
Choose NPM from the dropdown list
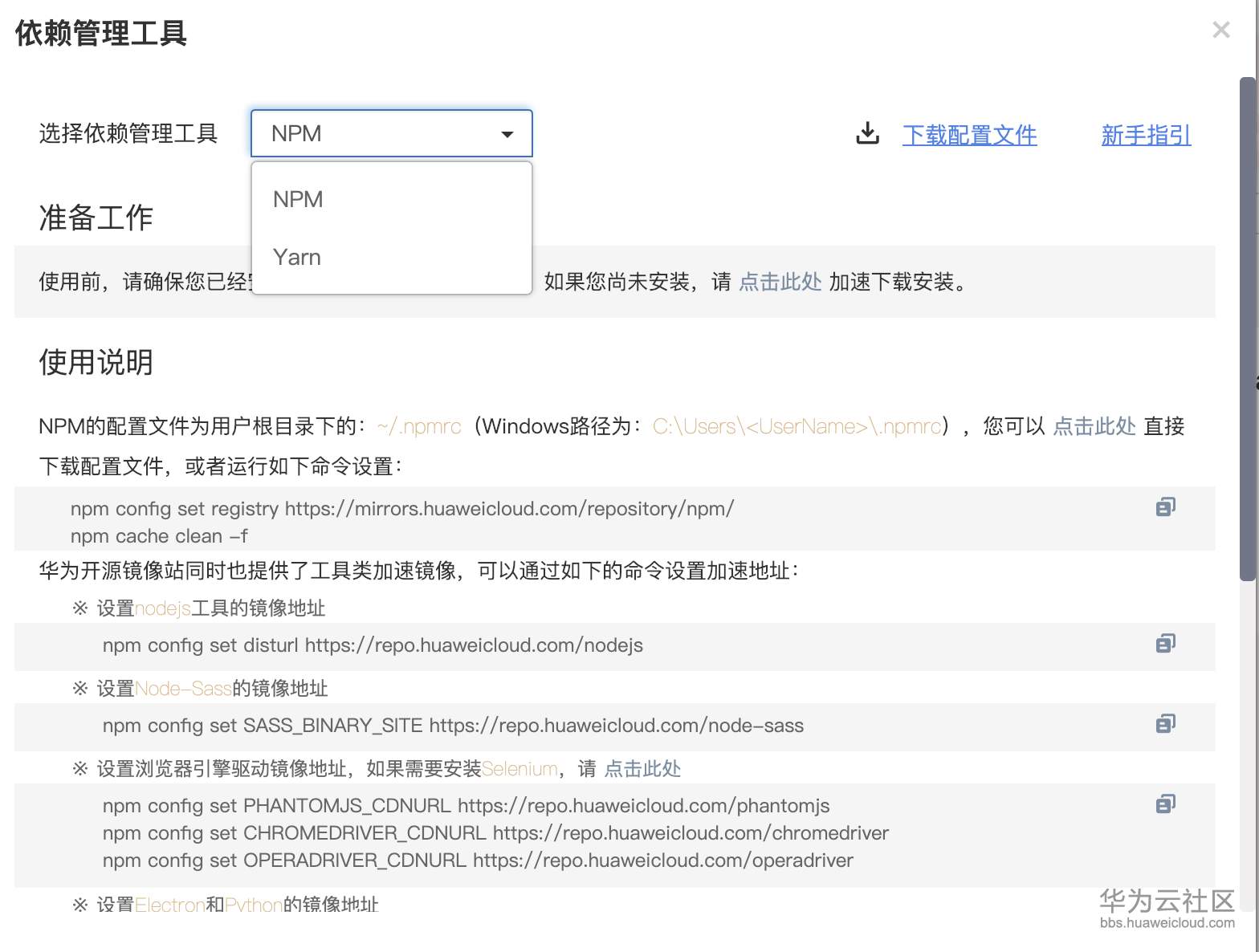[392, 199]
